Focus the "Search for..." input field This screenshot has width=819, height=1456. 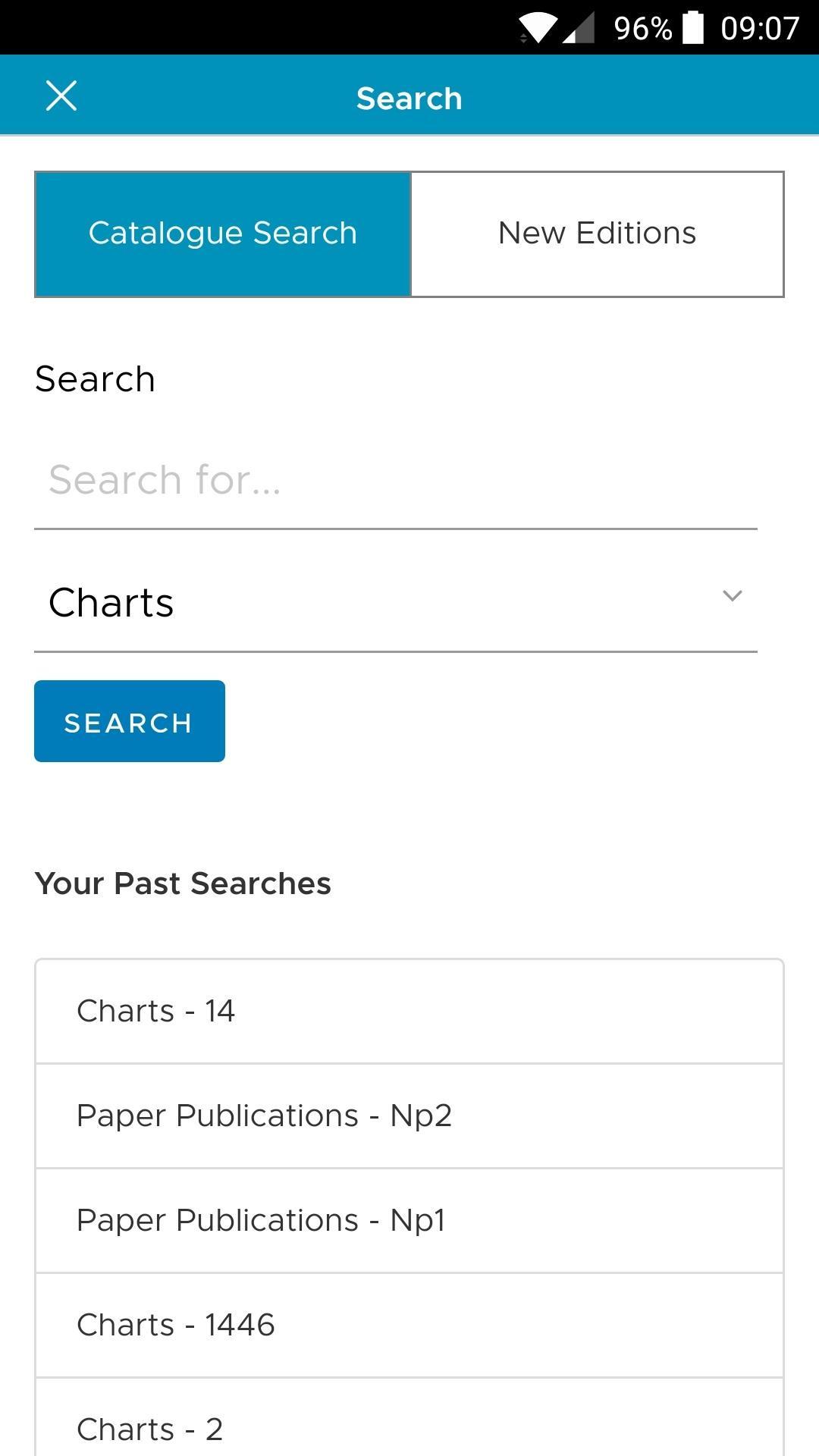(396, 481)
